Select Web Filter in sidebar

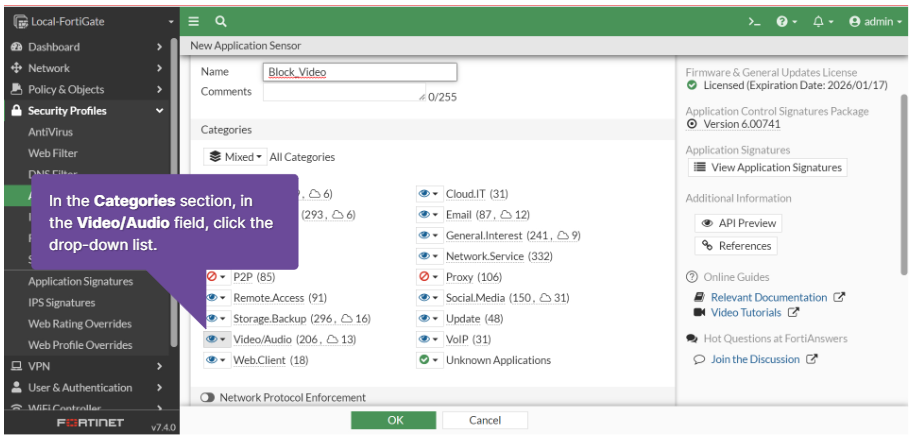(x=53, y=153)
